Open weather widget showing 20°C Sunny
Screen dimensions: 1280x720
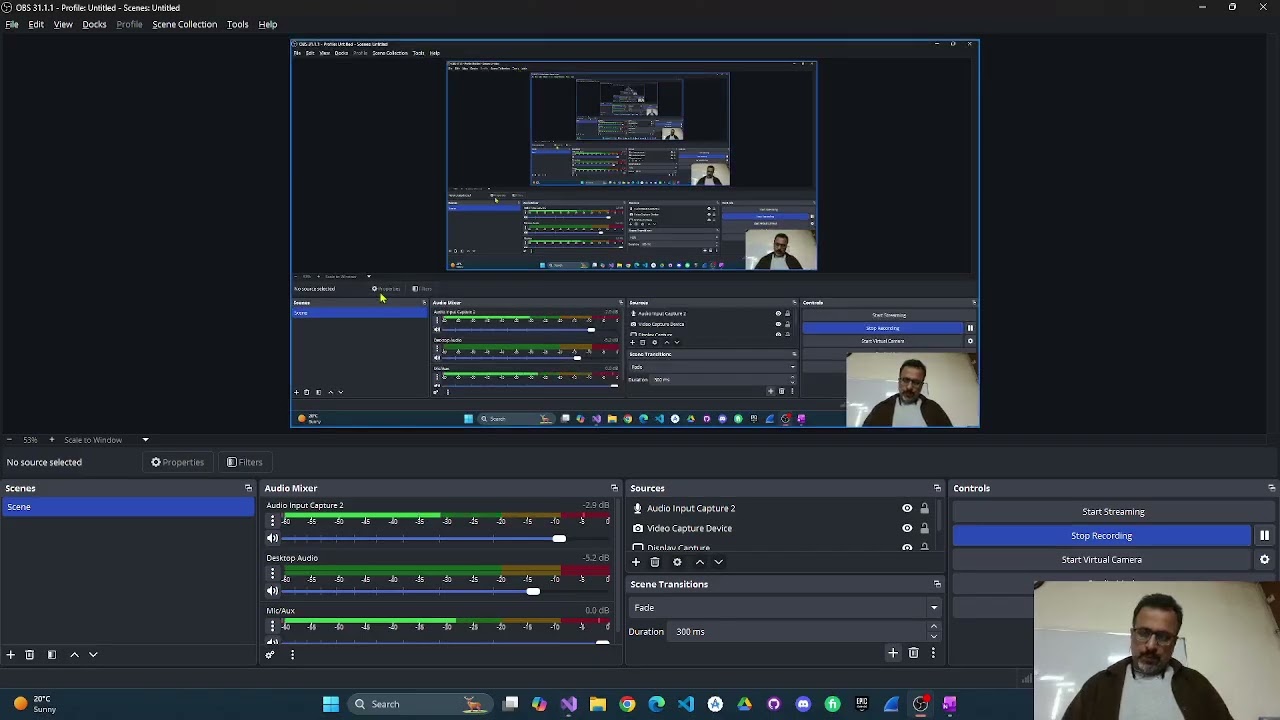tap(35, 704)
